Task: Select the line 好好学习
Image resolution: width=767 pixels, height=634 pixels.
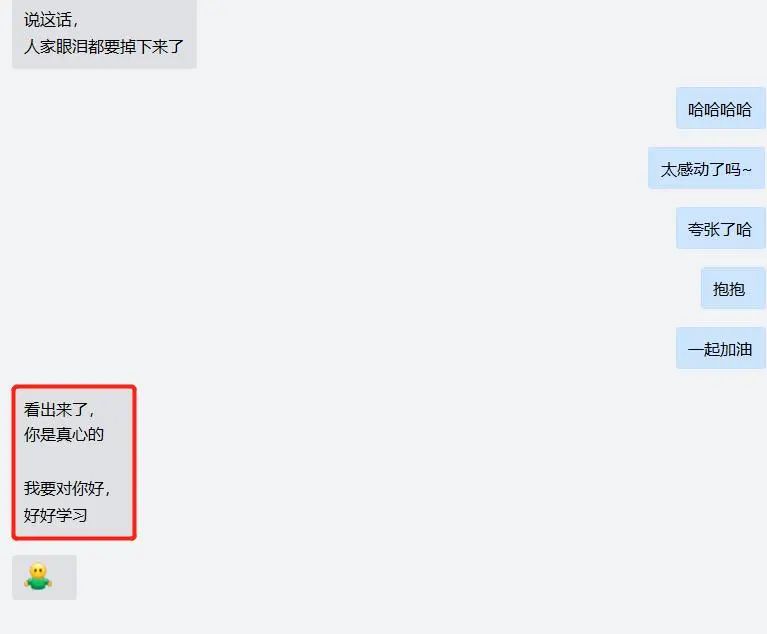Action: [x=56, y=515]
